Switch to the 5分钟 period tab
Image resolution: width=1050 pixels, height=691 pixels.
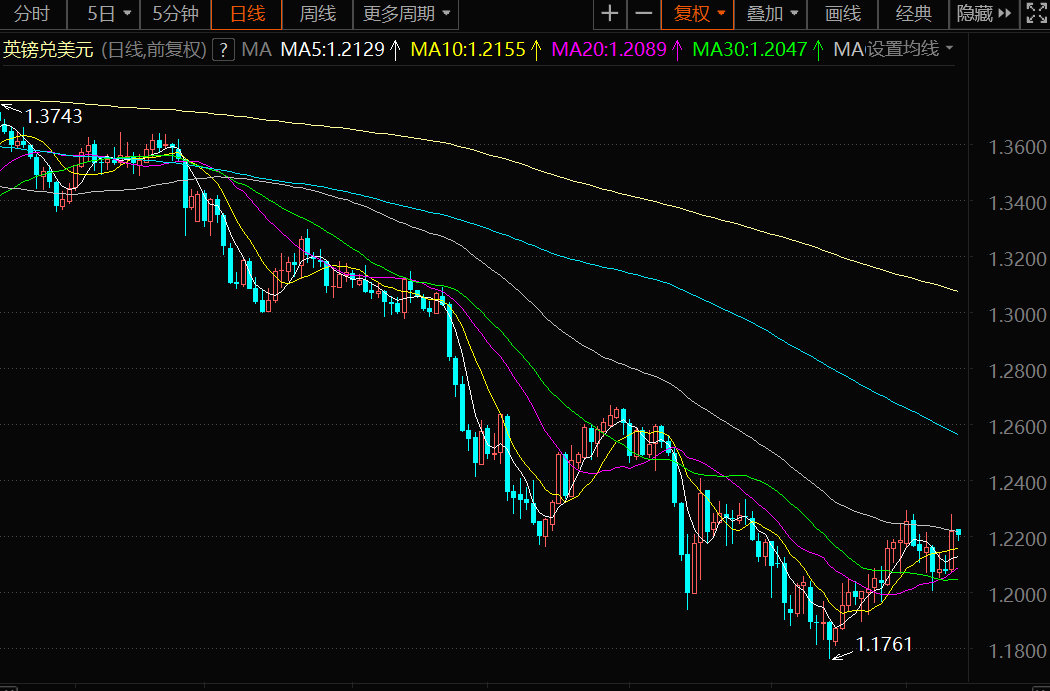click(x=175, y=13)
